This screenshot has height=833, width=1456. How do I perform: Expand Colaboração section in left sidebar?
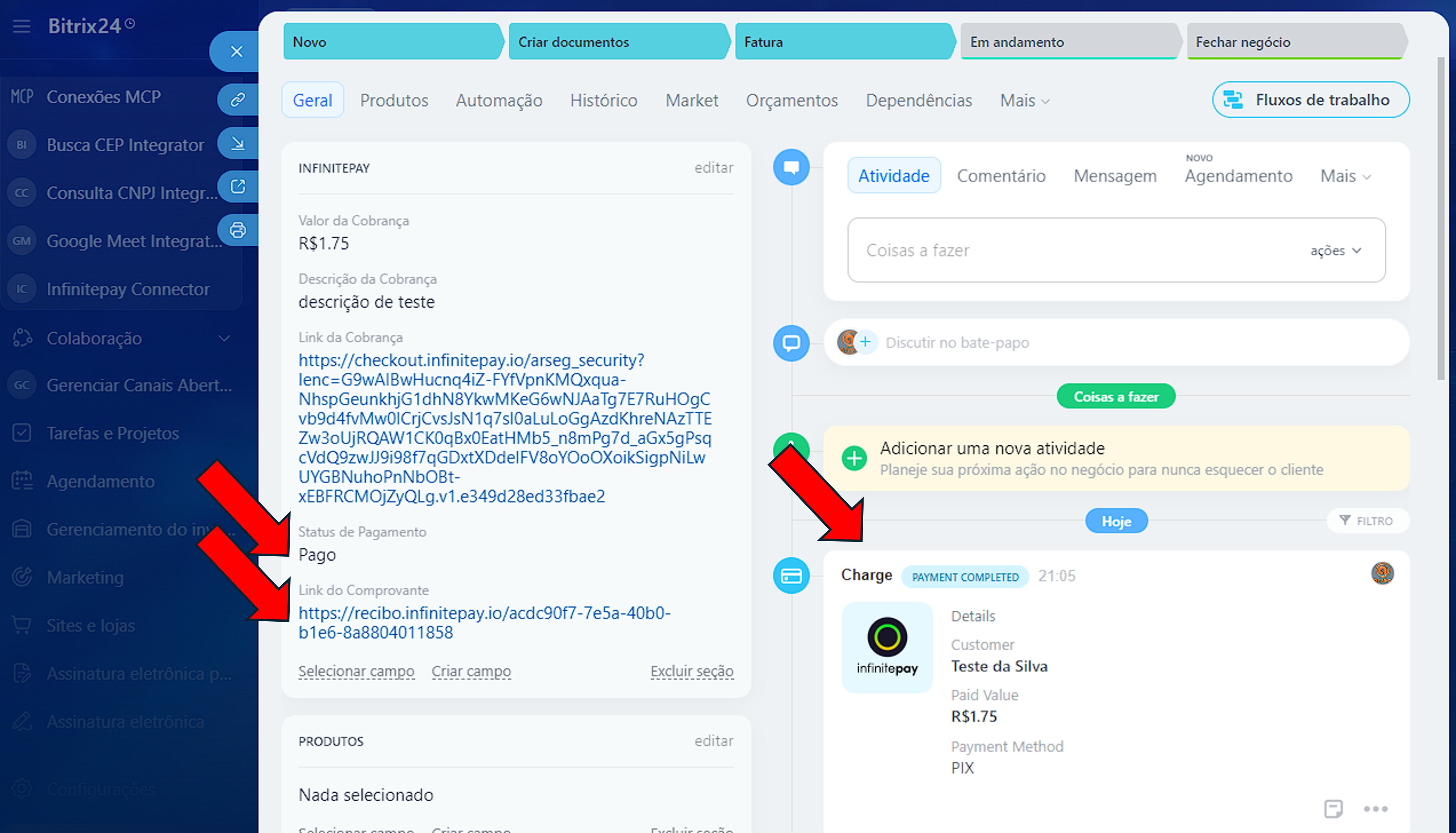coord(224,338)
